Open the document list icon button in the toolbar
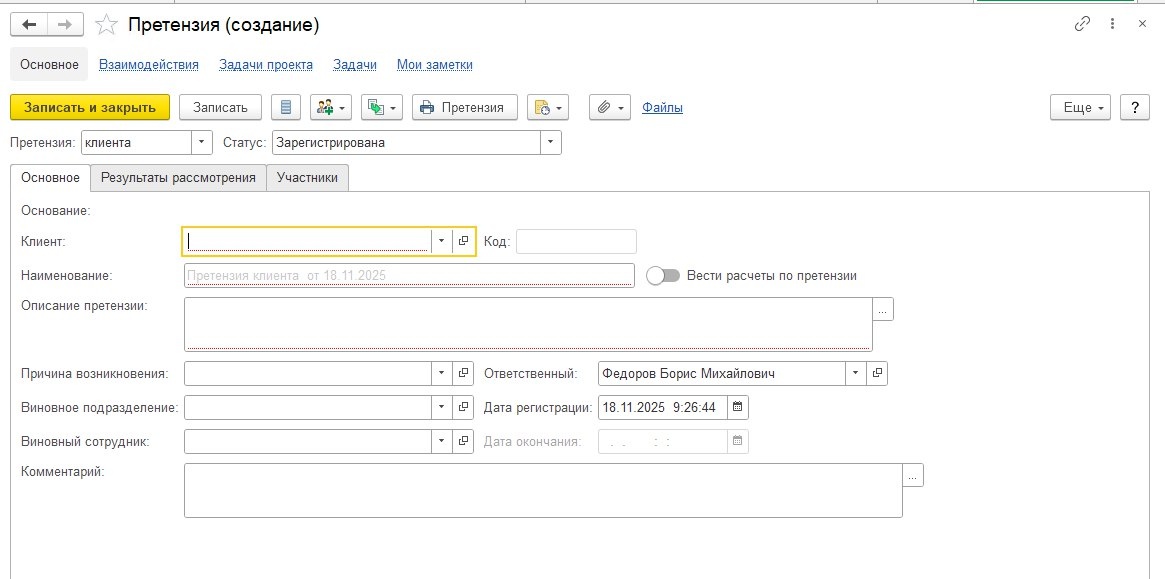Screen dimensions: 1165x579 pyautogui.click(x=287, y=107)
